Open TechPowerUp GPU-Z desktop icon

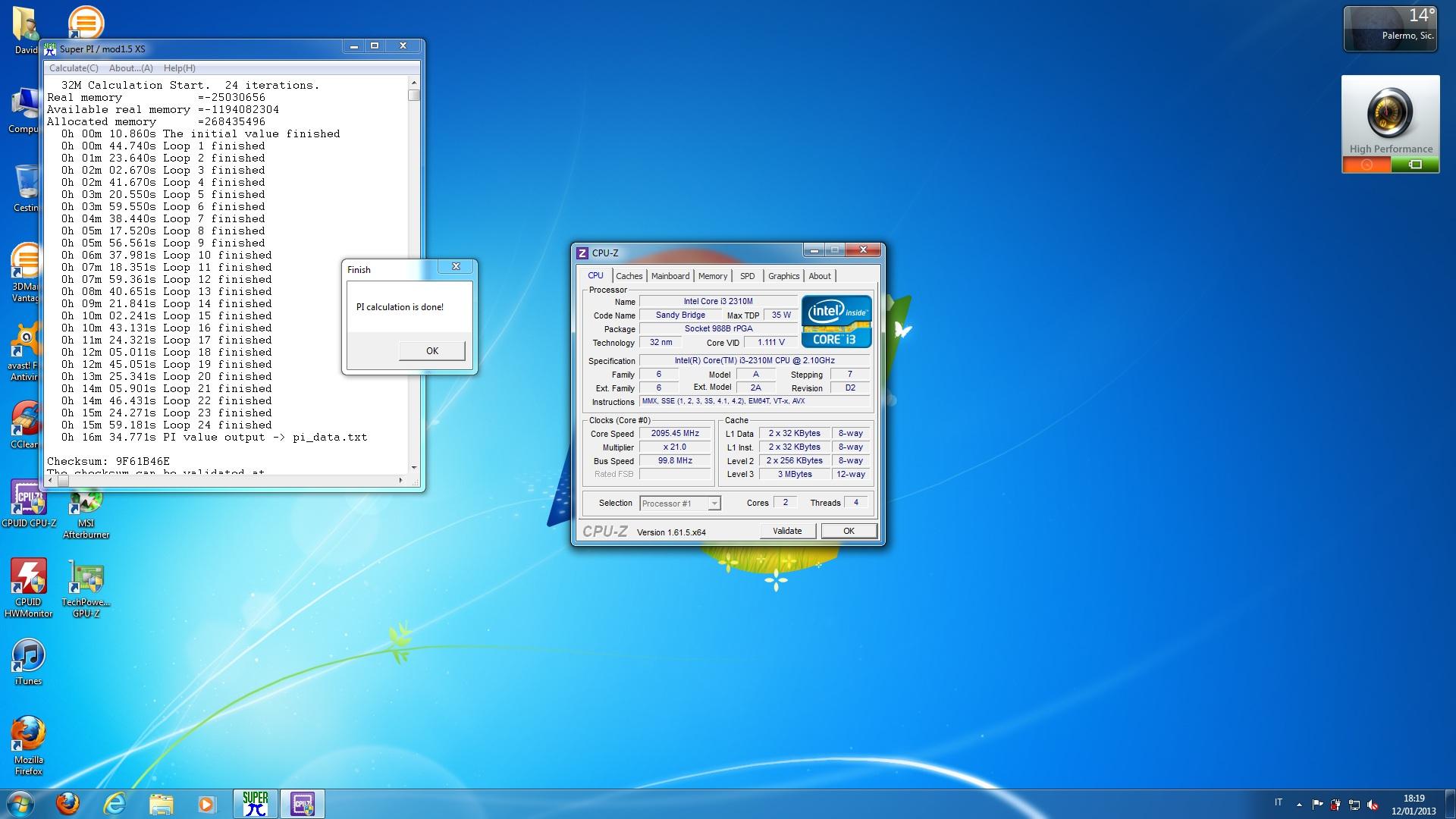click(86, 588)
